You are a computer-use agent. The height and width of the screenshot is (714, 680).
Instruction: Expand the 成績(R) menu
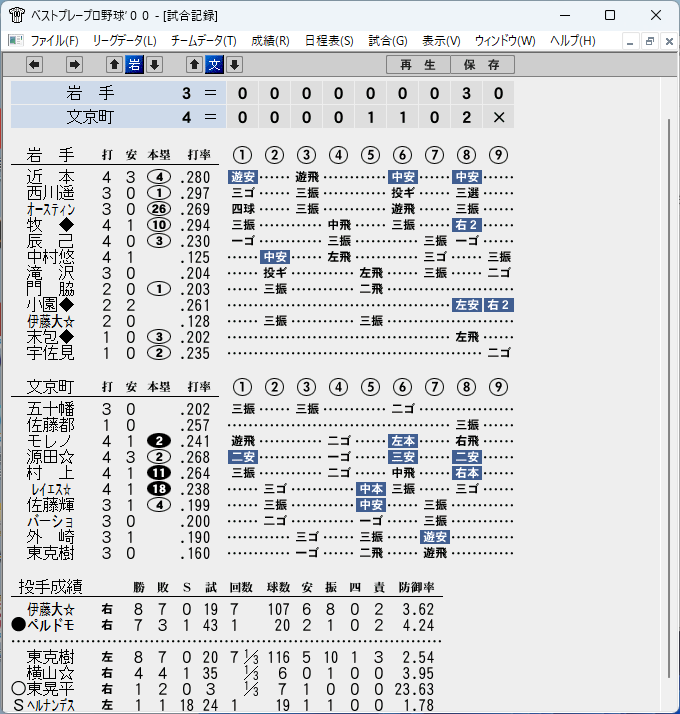(x=271, y=41)
